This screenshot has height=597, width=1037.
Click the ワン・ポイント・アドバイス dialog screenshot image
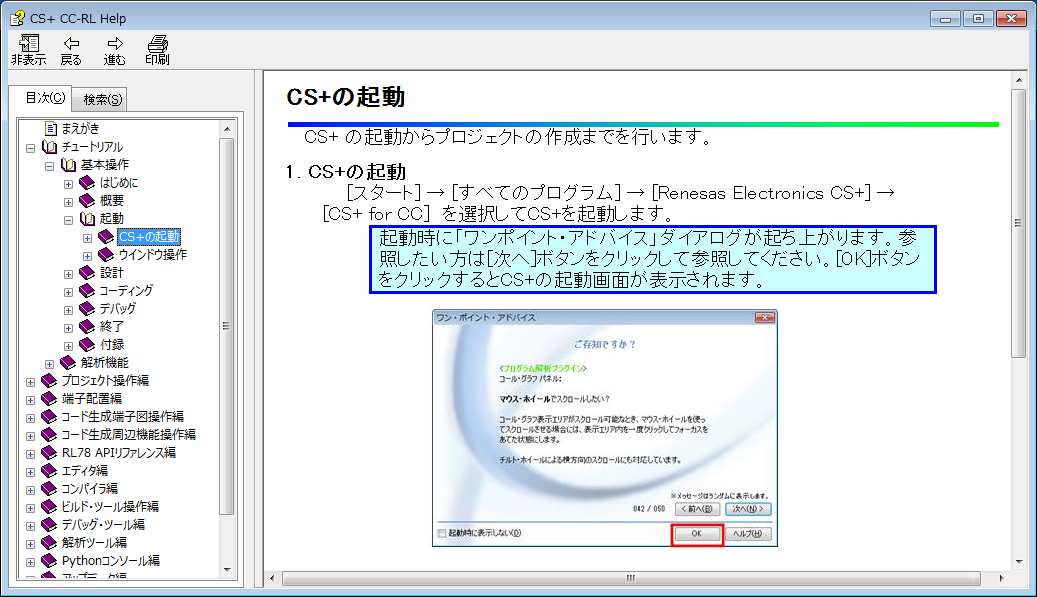pyautogui.click(x=604, y=428)
